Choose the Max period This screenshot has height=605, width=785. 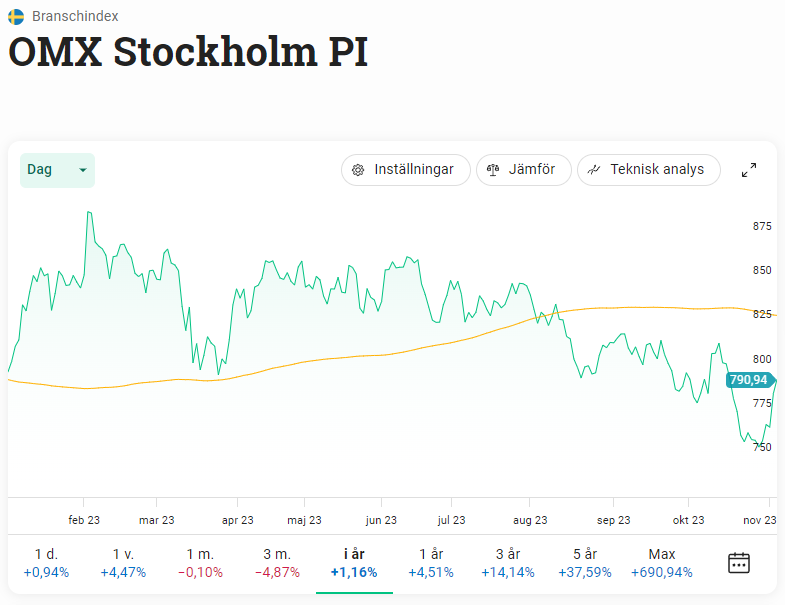662,563
